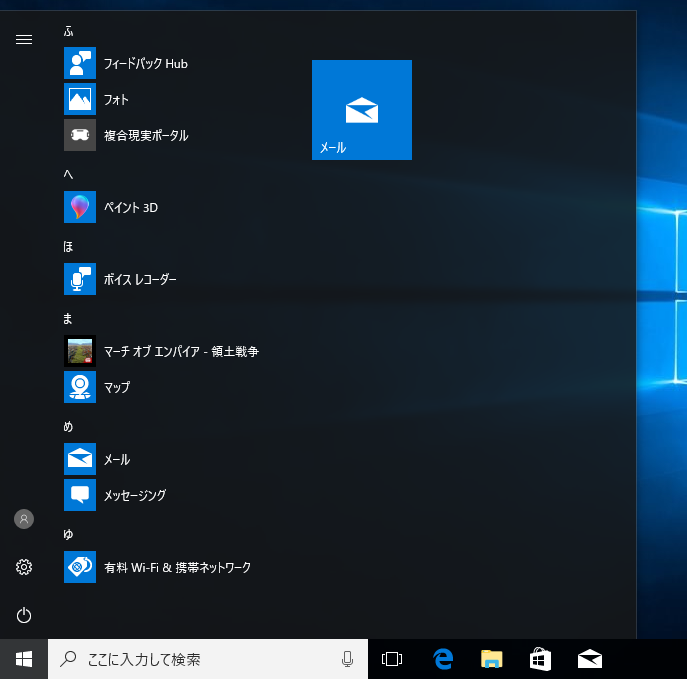Click the め section letter header
Image resolution: width=687 pixels, height=679 pixels.
68,426
